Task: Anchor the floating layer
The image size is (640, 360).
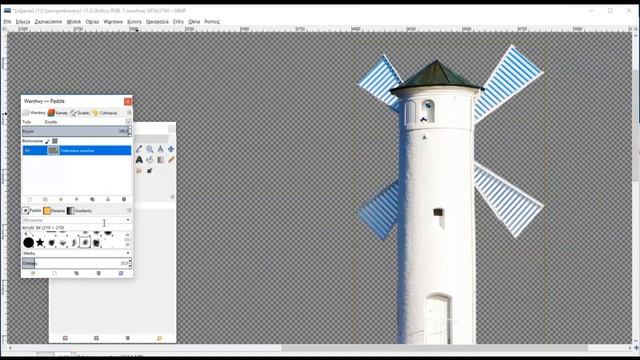Action: pyautogui.click(x=108, y=200)
